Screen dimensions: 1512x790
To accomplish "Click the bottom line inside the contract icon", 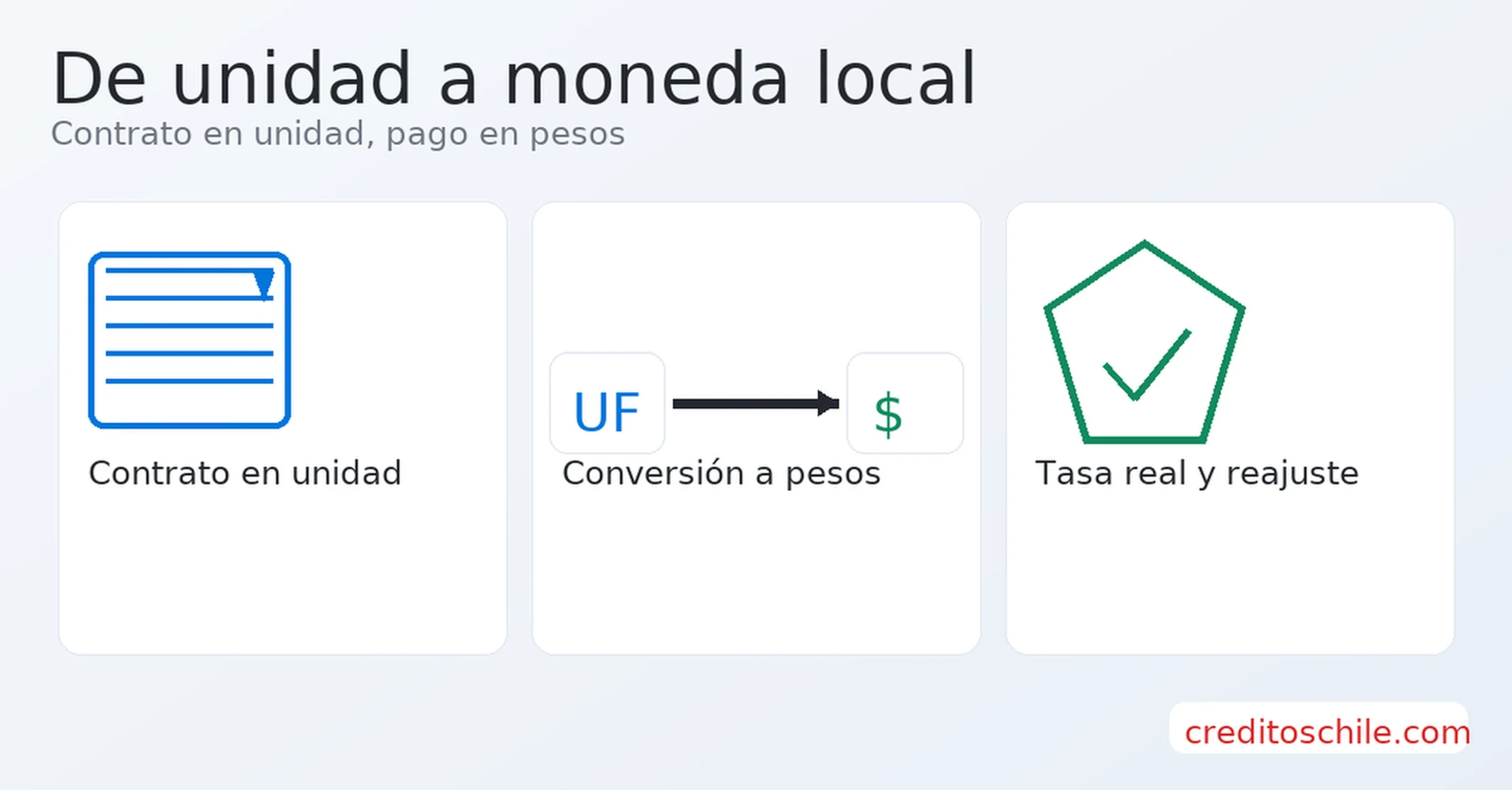I will tap(189, 381).
